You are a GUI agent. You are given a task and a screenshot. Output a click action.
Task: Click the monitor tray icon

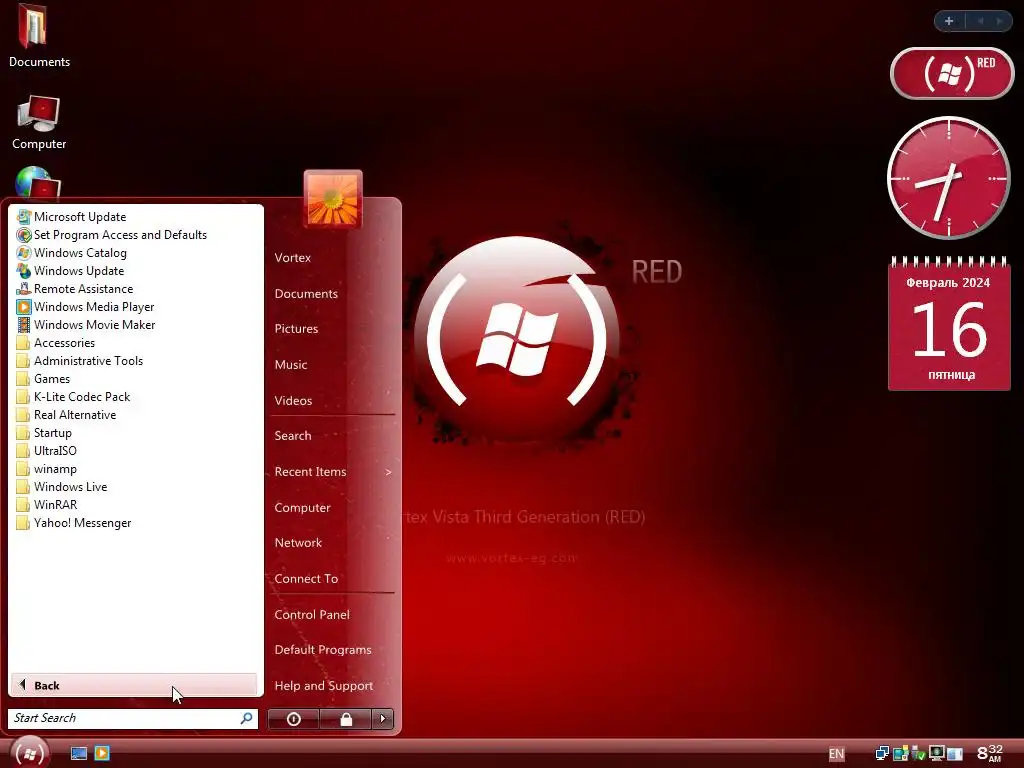[936, 754]
